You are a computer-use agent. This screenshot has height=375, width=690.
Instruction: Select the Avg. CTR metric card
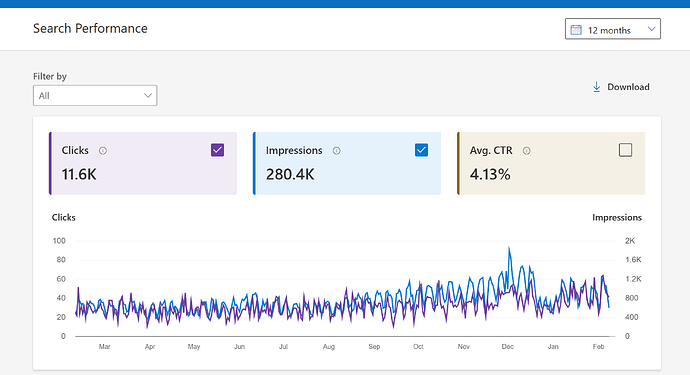pos(551,163)
